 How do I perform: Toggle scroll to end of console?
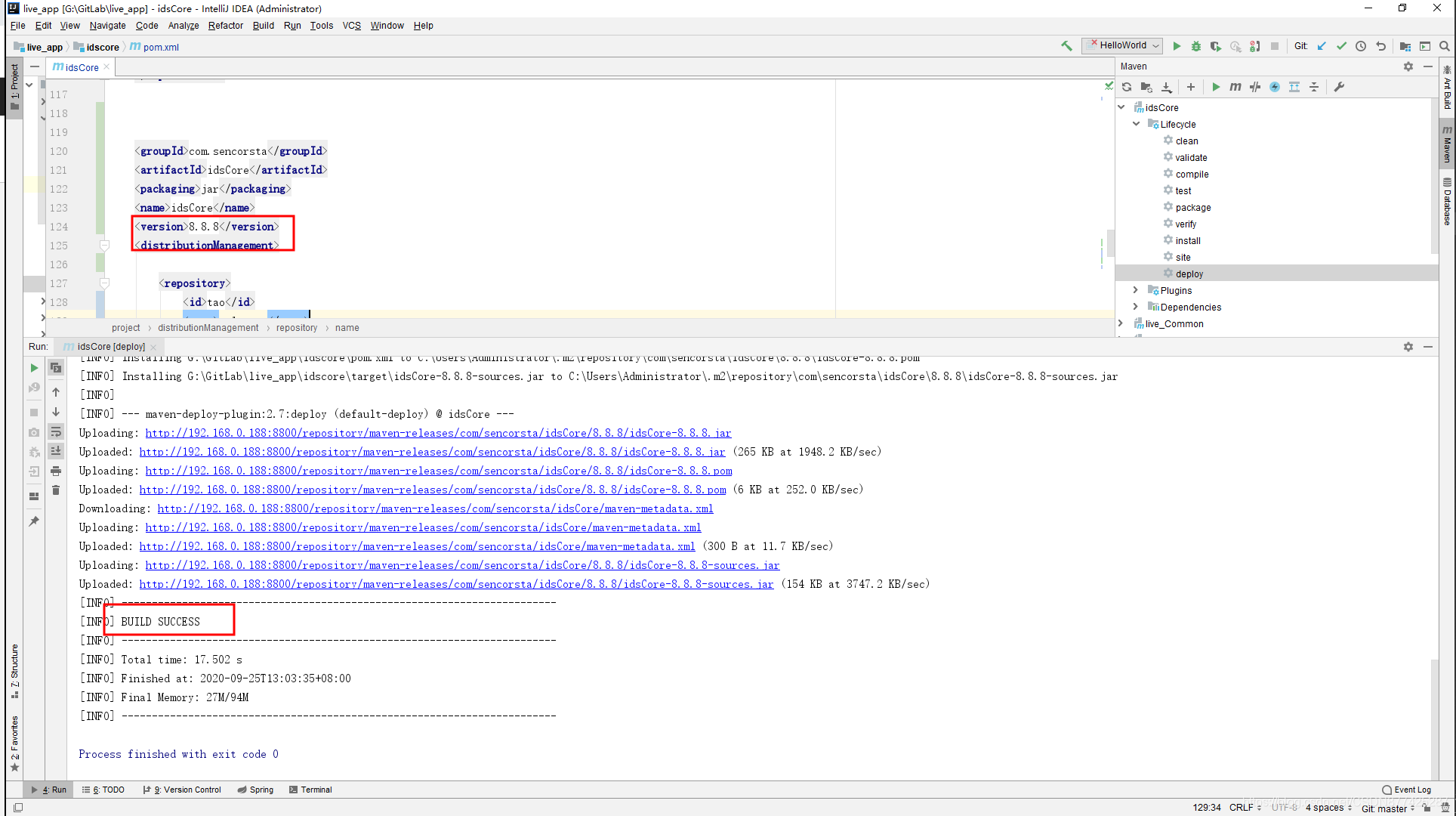pos(56,451)
